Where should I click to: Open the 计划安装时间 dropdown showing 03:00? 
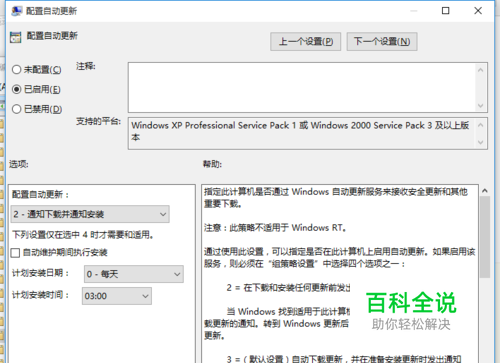117,296
